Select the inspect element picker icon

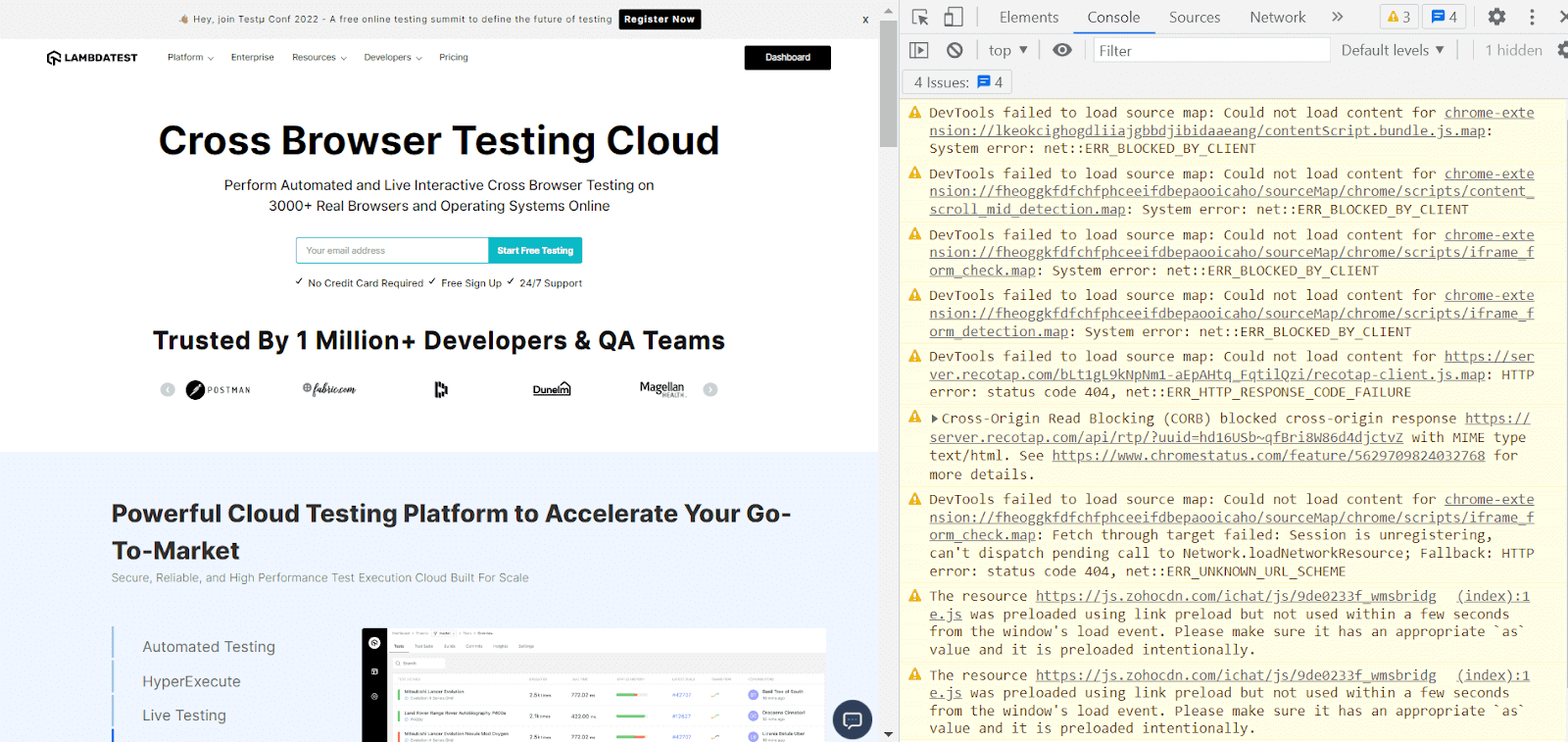pos(919,17)
